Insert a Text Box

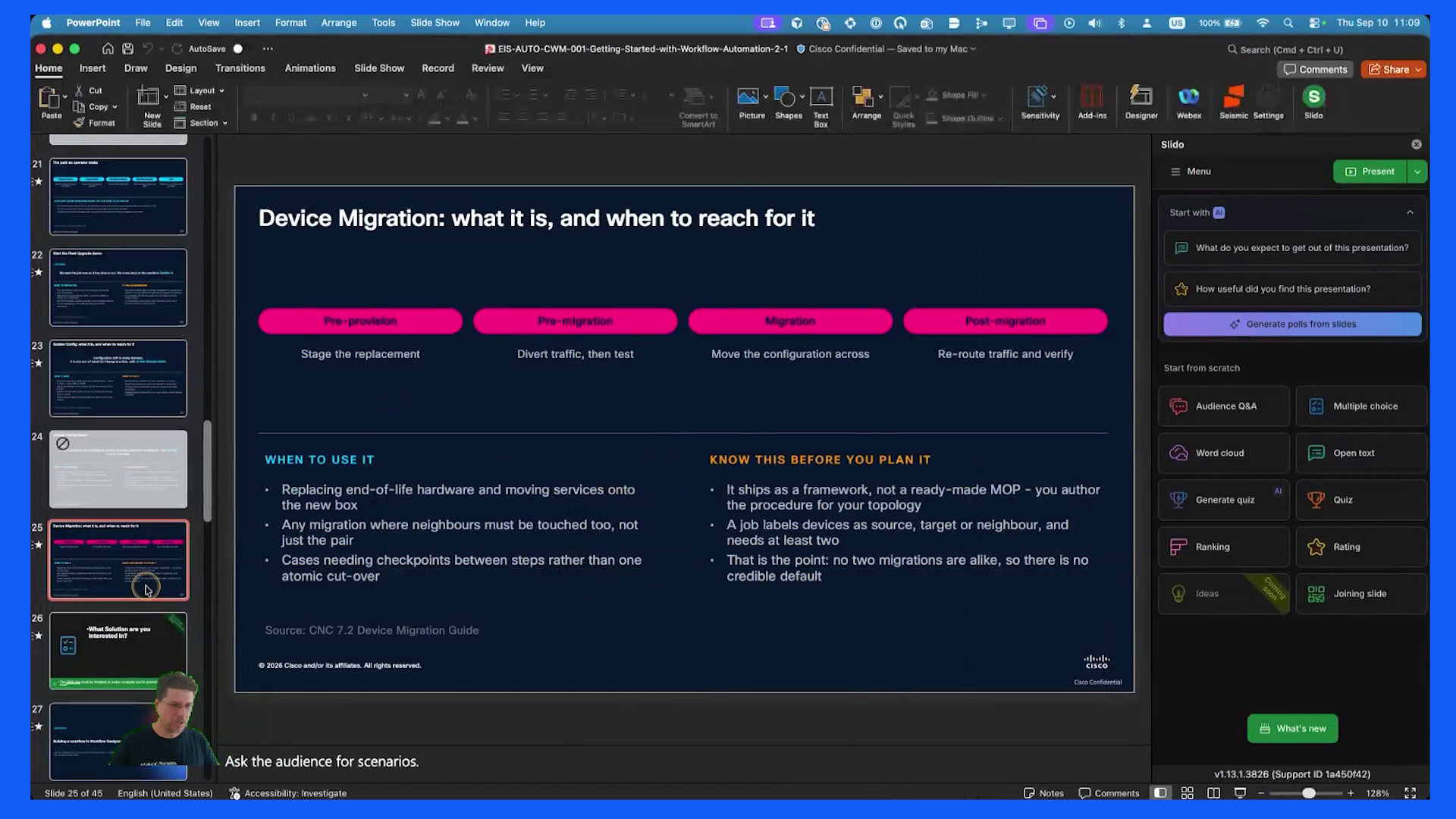coord(821,106)
